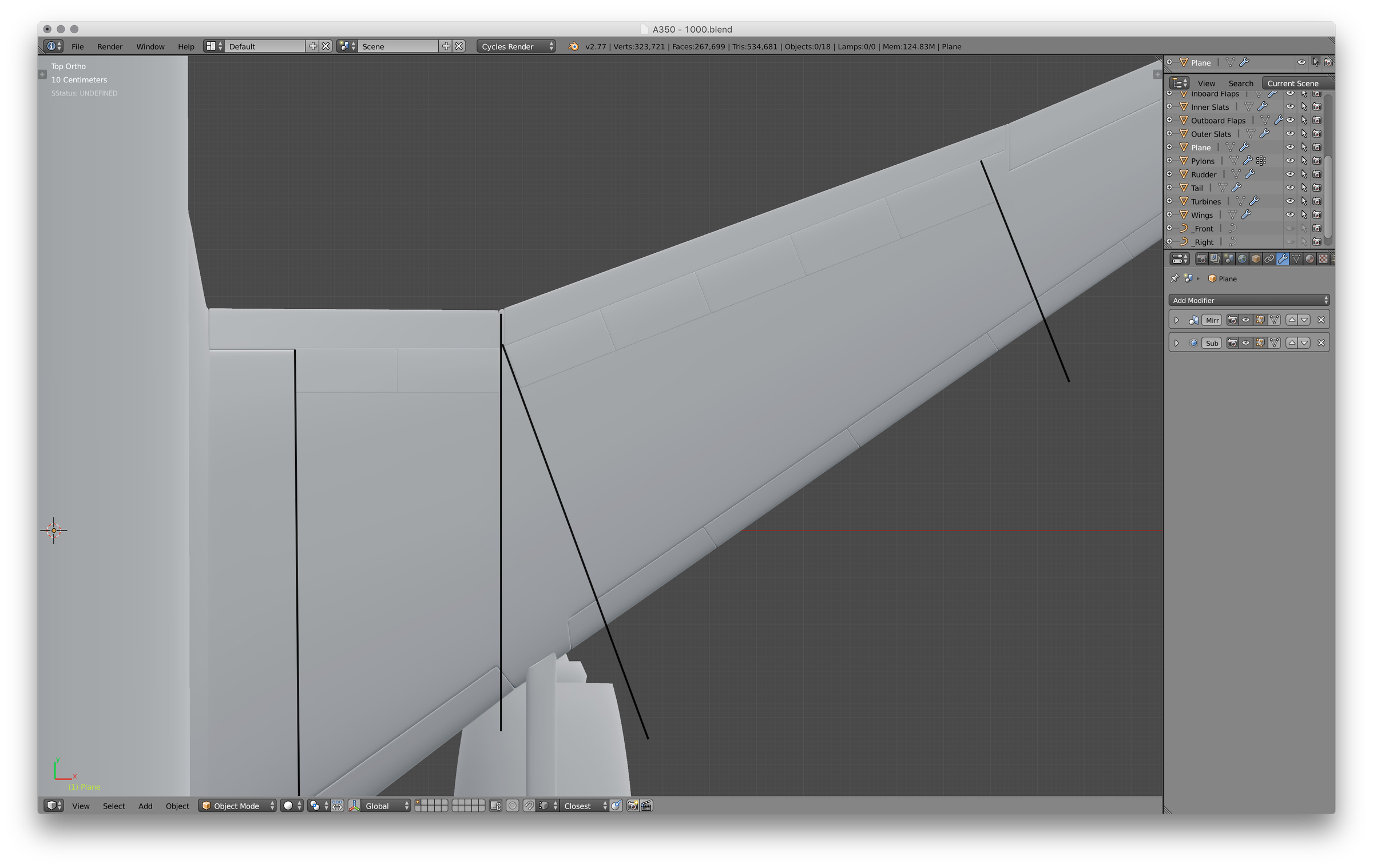Open the Texture properties checker tab

coord(1323,259)
